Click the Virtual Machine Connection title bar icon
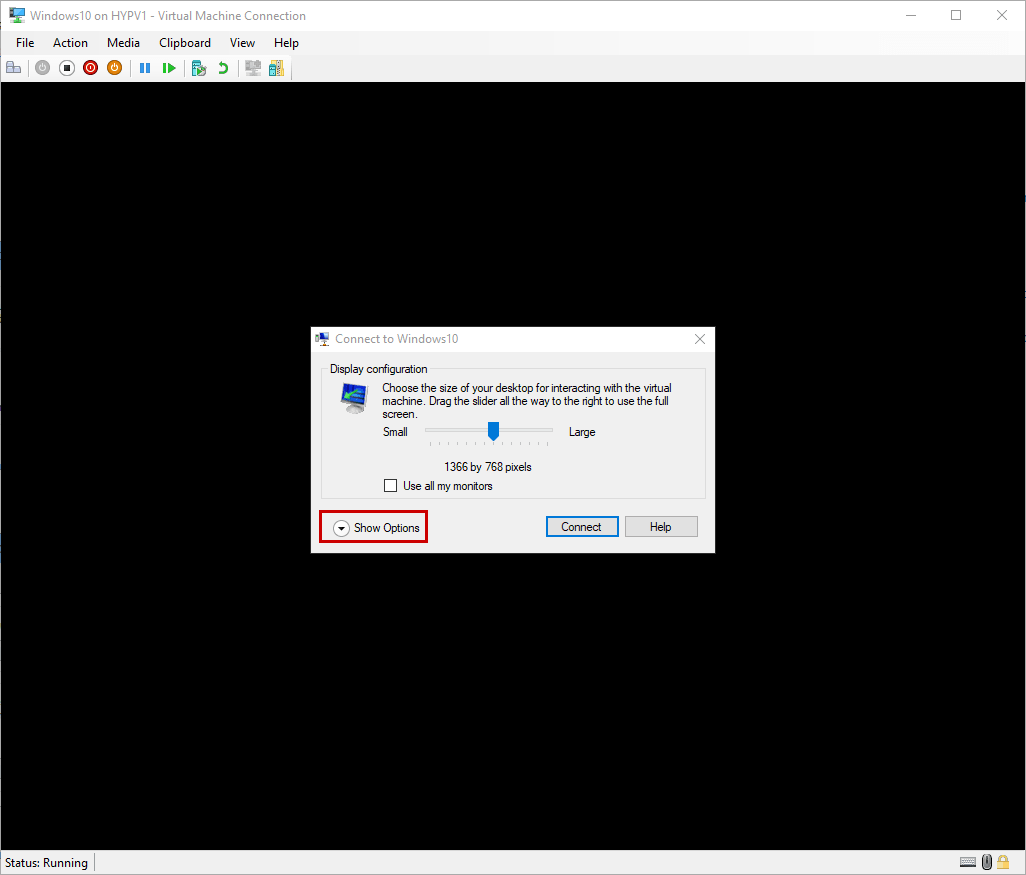1026x875 pixels. [17, 15]
